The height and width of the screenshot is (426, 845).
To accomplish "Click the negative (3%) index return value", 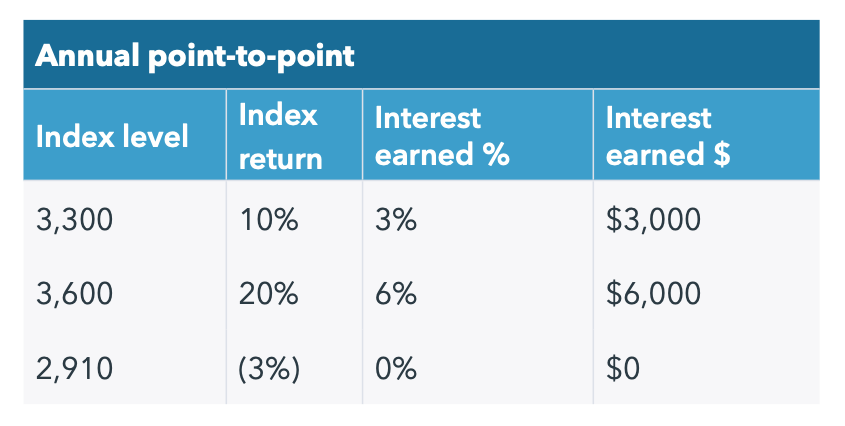I will 269,369.
